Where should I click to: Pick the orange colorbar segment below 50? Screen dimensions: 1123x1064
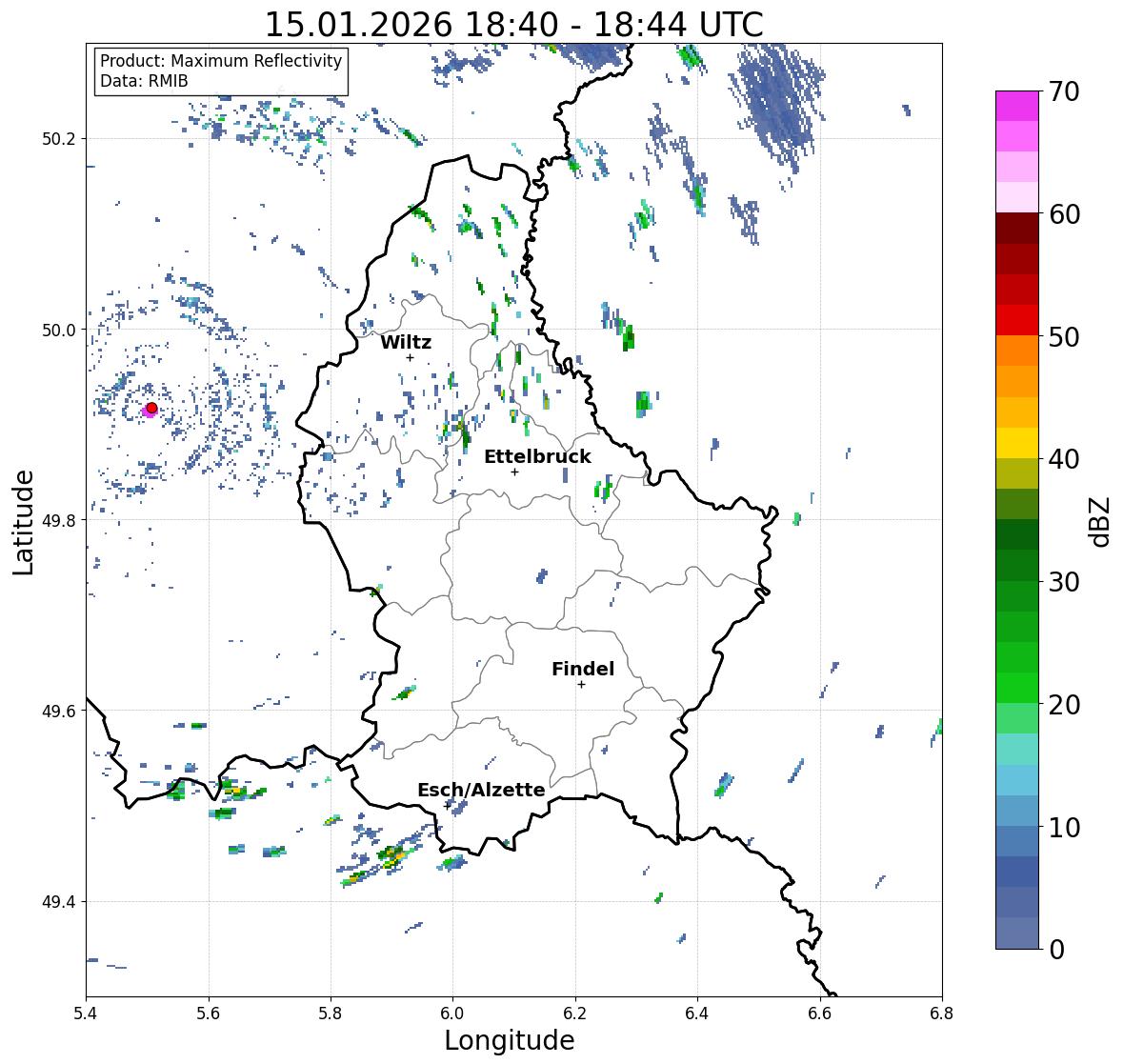[x=1017, y=351]
